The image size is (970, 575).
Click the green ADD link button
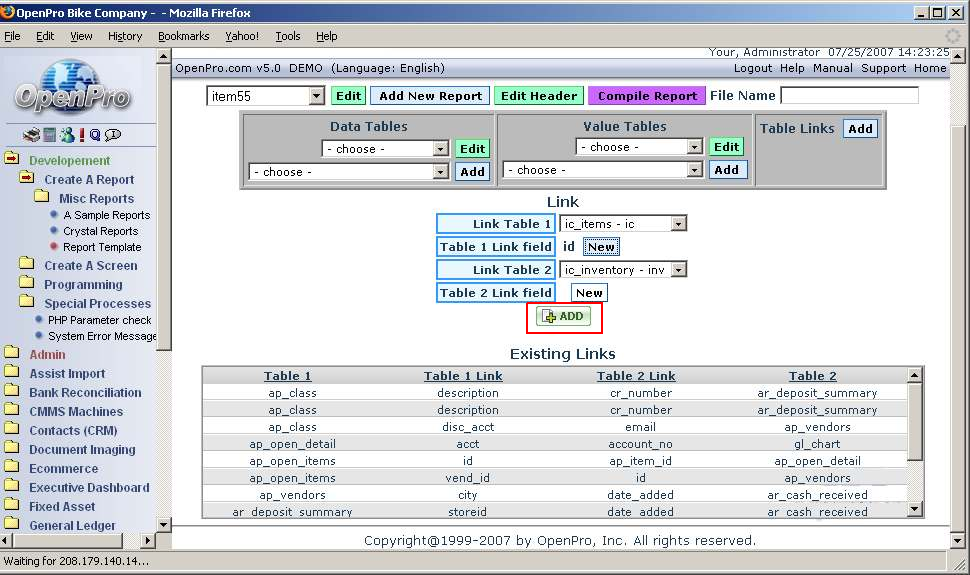[564, 316]
